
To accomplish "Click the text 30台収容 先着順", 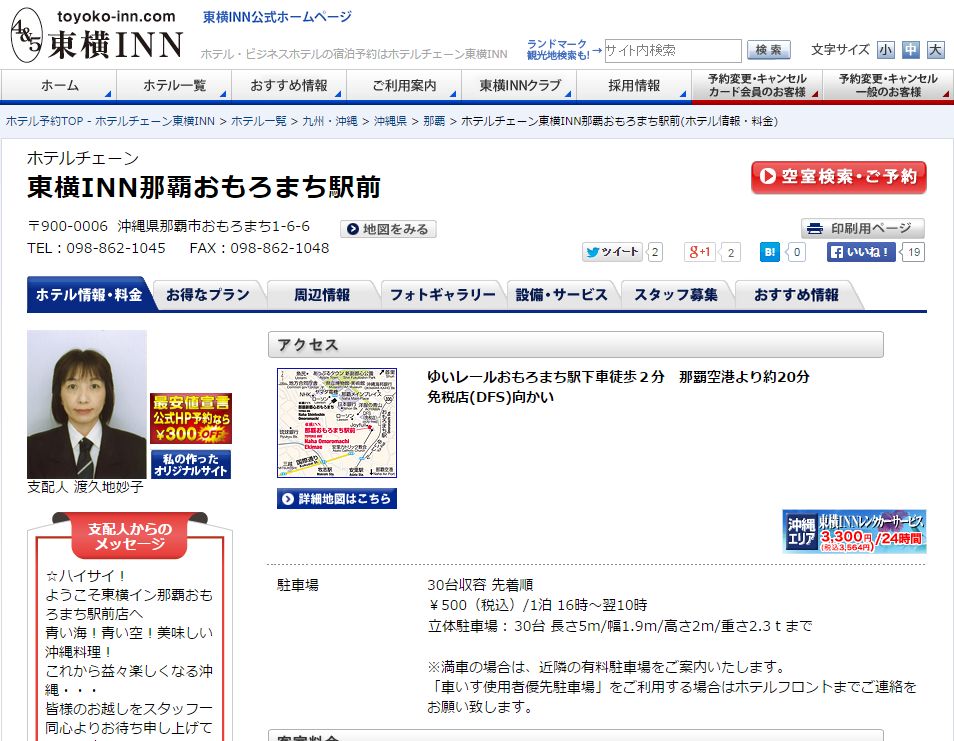I will pyautogui.click(x=480, y=585).
